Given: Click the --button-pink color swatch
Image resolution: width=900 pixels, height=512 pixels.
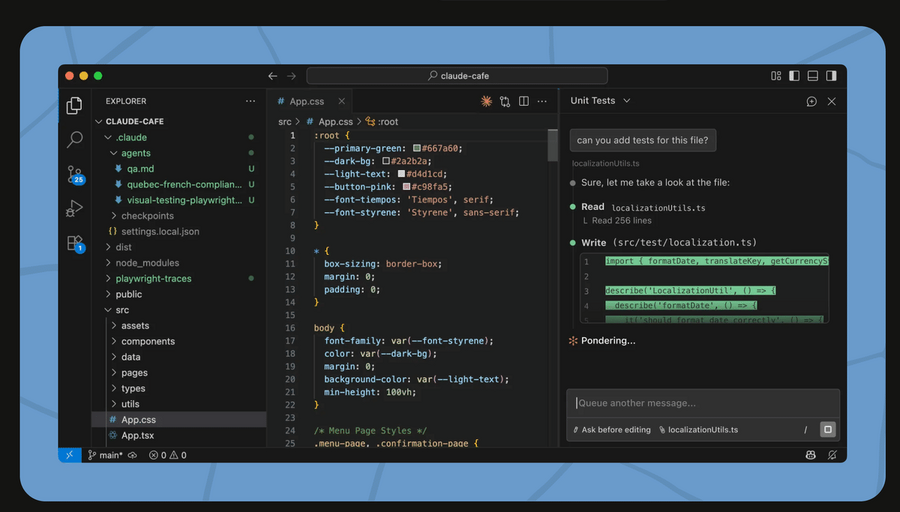Looking at the screenshot, I should coord(405,186).
